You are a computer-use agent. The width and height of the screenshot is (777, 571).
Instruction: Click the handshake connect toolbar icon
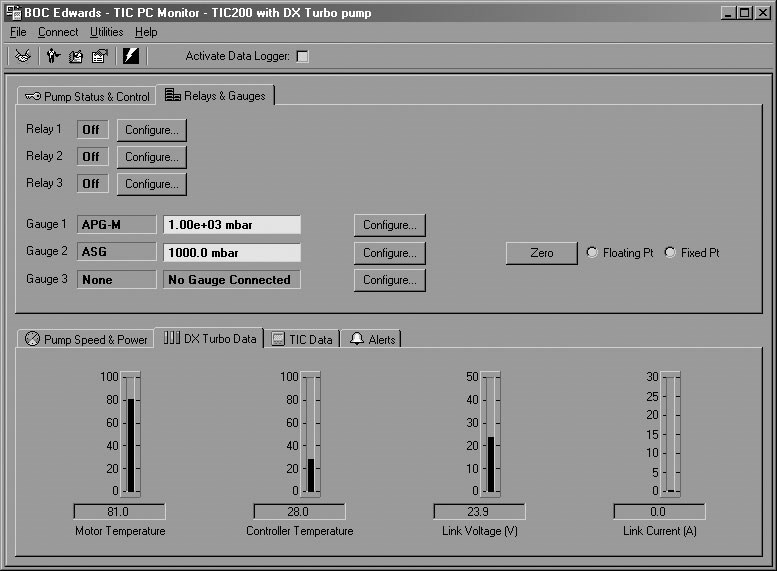click(x=23, y=56)
